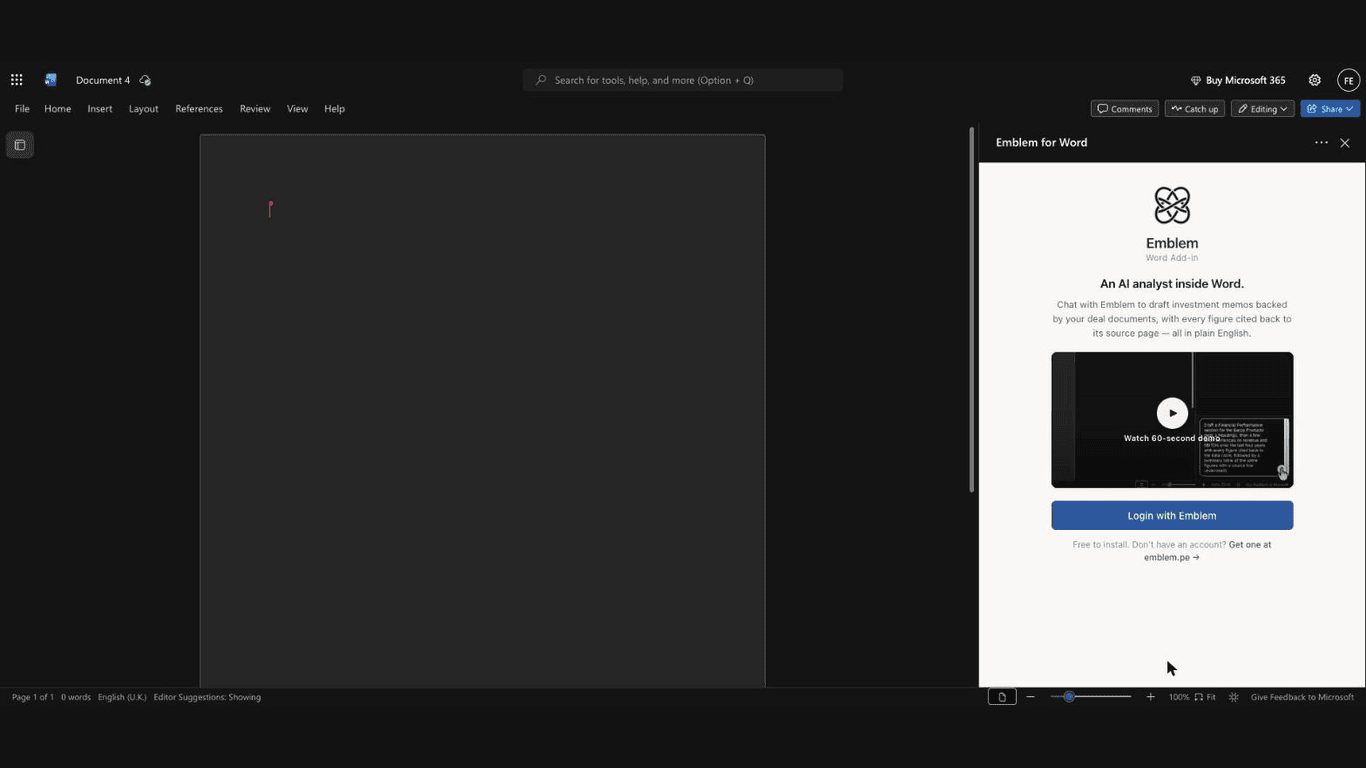Image resolution: width=1366 pixels, height=768 pixels.
Task: Open the FE account avatar
Action: pyautogui.click(x=1348, y=80)
